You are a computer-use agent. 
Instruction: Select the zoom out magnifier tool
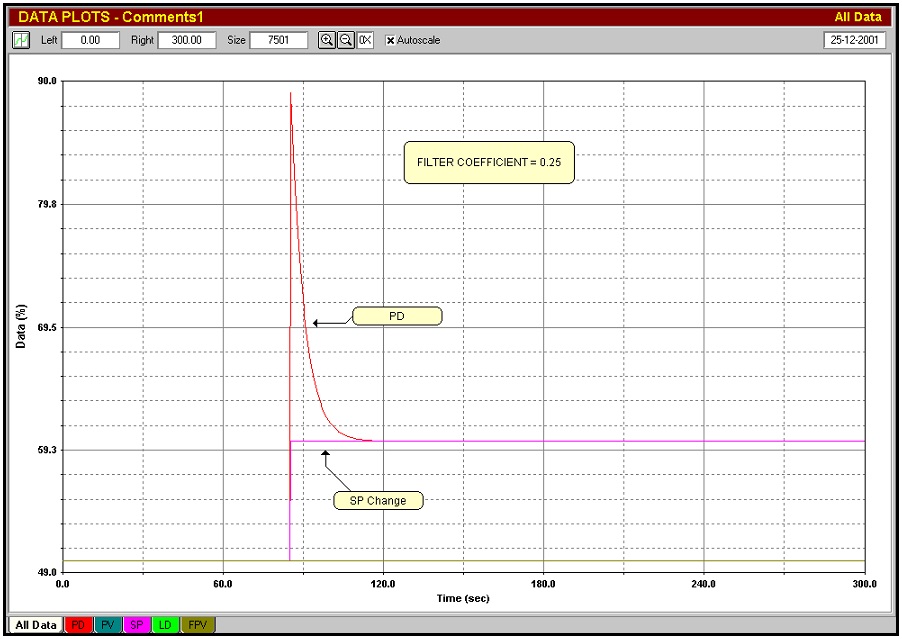tap(345, 40)
